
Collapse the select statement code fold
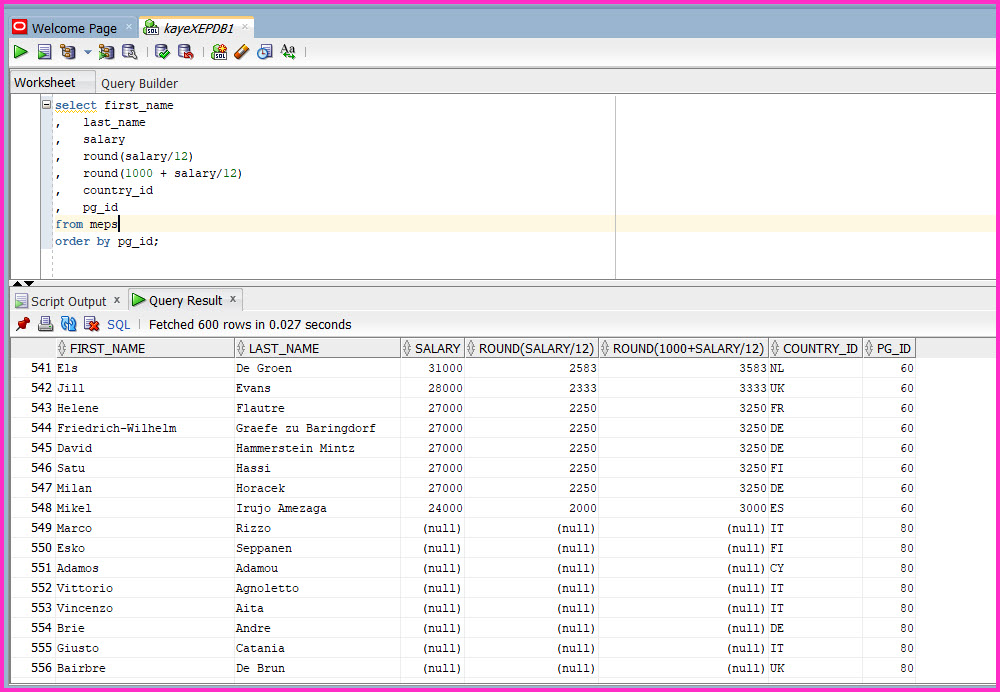46,105
